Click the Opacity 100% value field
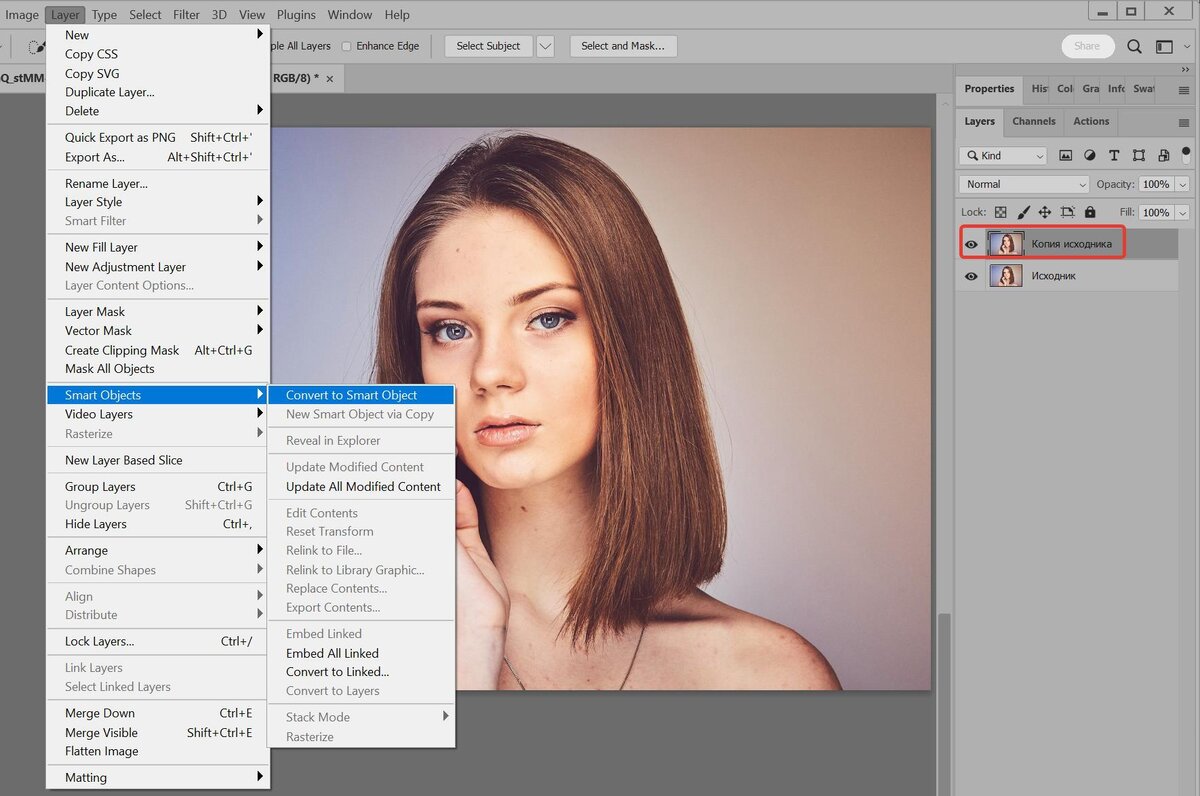This screenshot has width=1200, height=796. pos(1156,184)
